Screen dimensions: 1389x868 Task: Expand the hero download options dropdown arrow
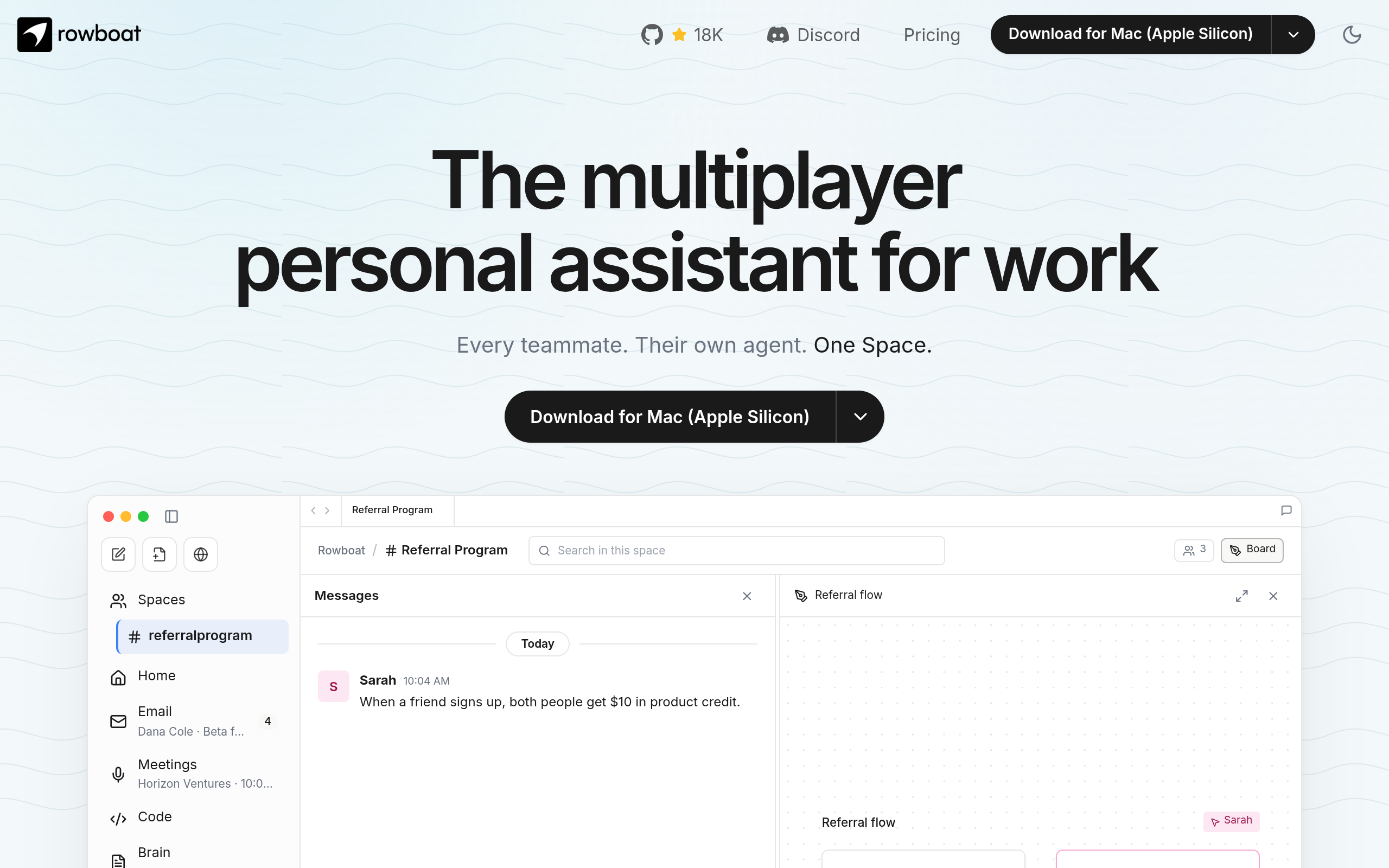(860, 417)
